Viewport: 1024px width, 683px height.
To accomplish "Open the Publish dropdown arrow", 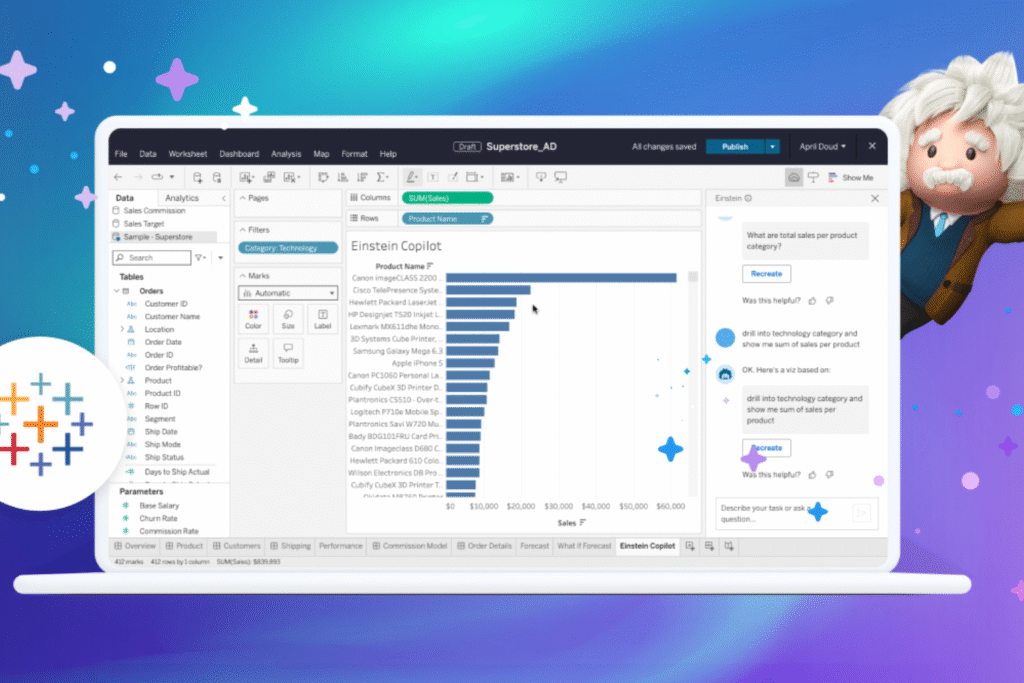I will (x=772, y=146).
